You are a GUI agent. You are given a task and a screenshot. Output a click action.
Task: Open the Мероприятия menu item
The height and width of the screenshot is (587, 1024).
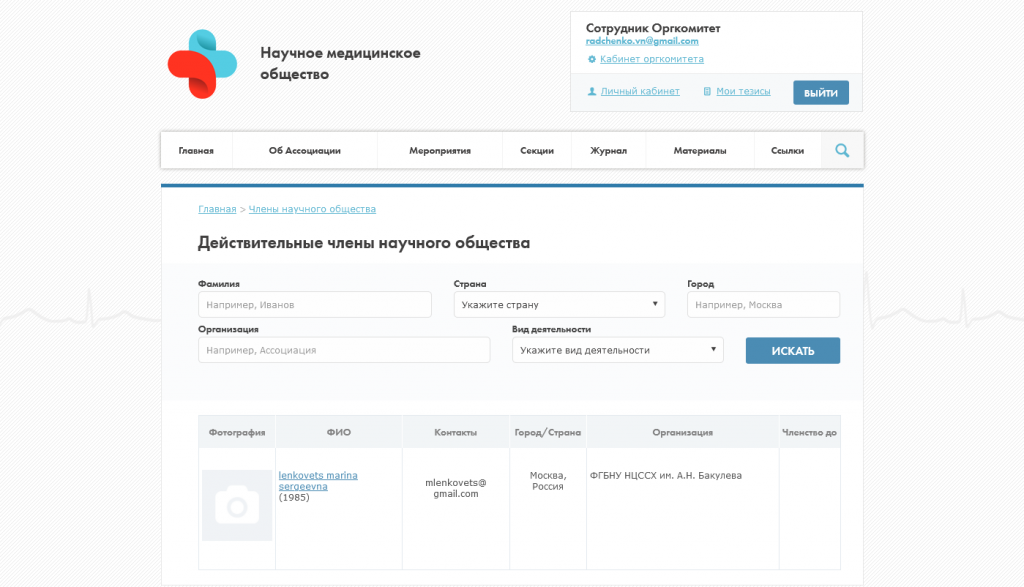point(440,151)
